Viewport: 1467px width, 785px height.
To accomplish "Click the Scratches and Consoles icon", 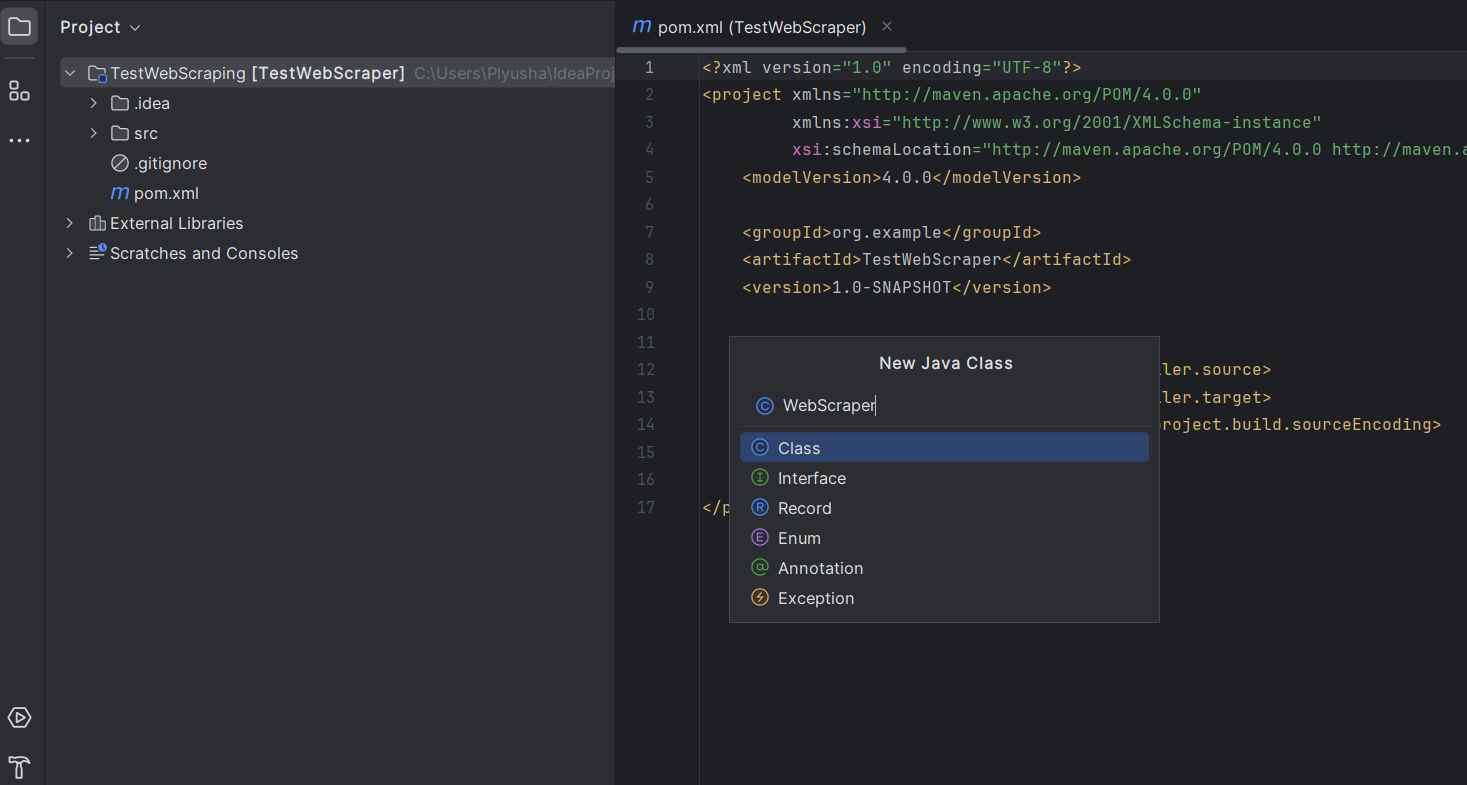I will tap(97, 253).
